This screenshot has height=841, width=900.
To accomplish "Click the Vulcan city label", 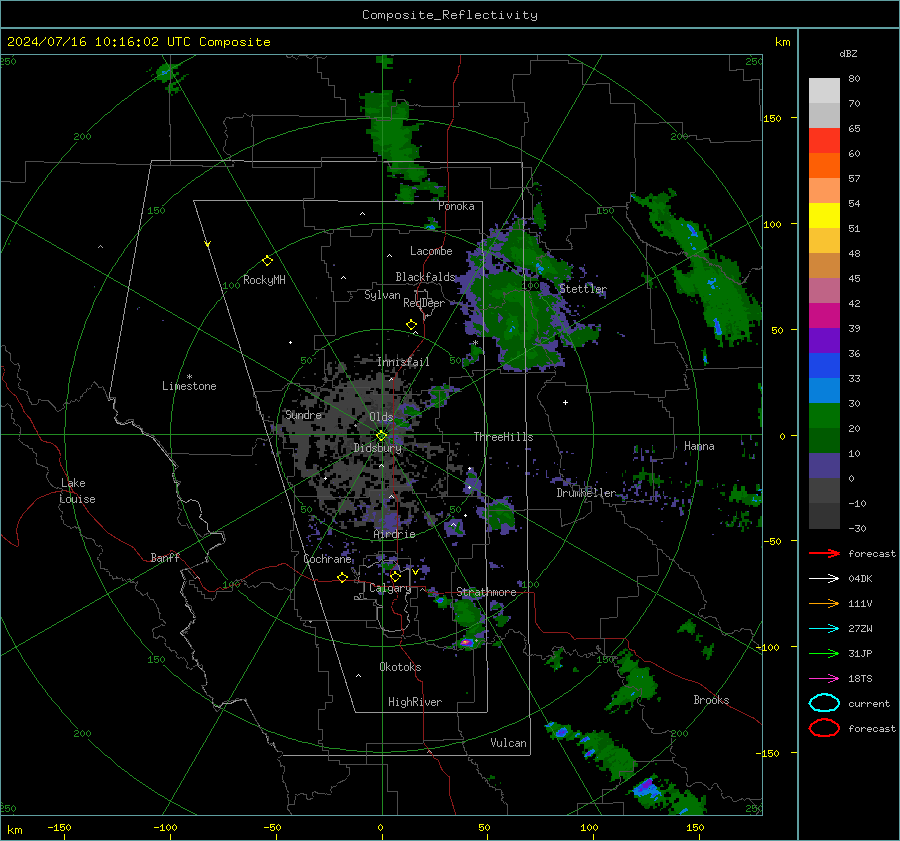I will (x=508, y=743).
